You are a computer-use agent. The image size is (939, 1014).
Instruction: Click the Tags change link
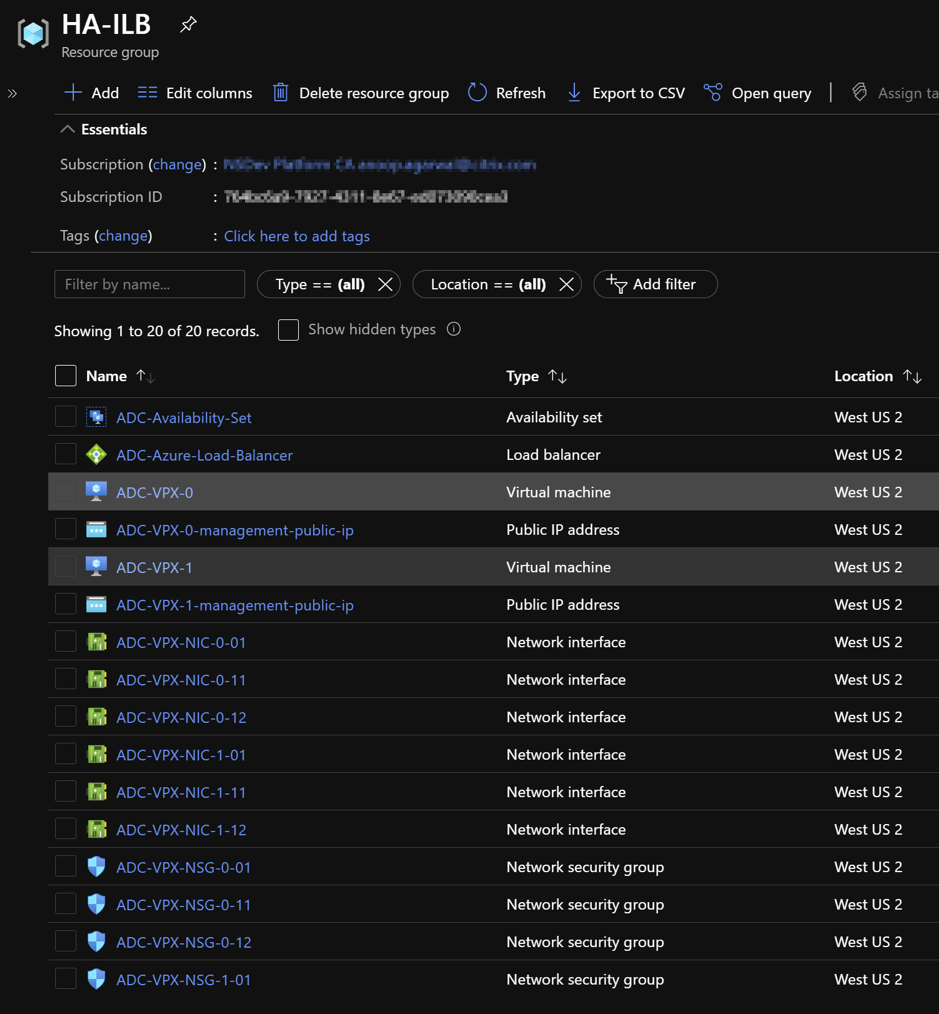point(123,235)
